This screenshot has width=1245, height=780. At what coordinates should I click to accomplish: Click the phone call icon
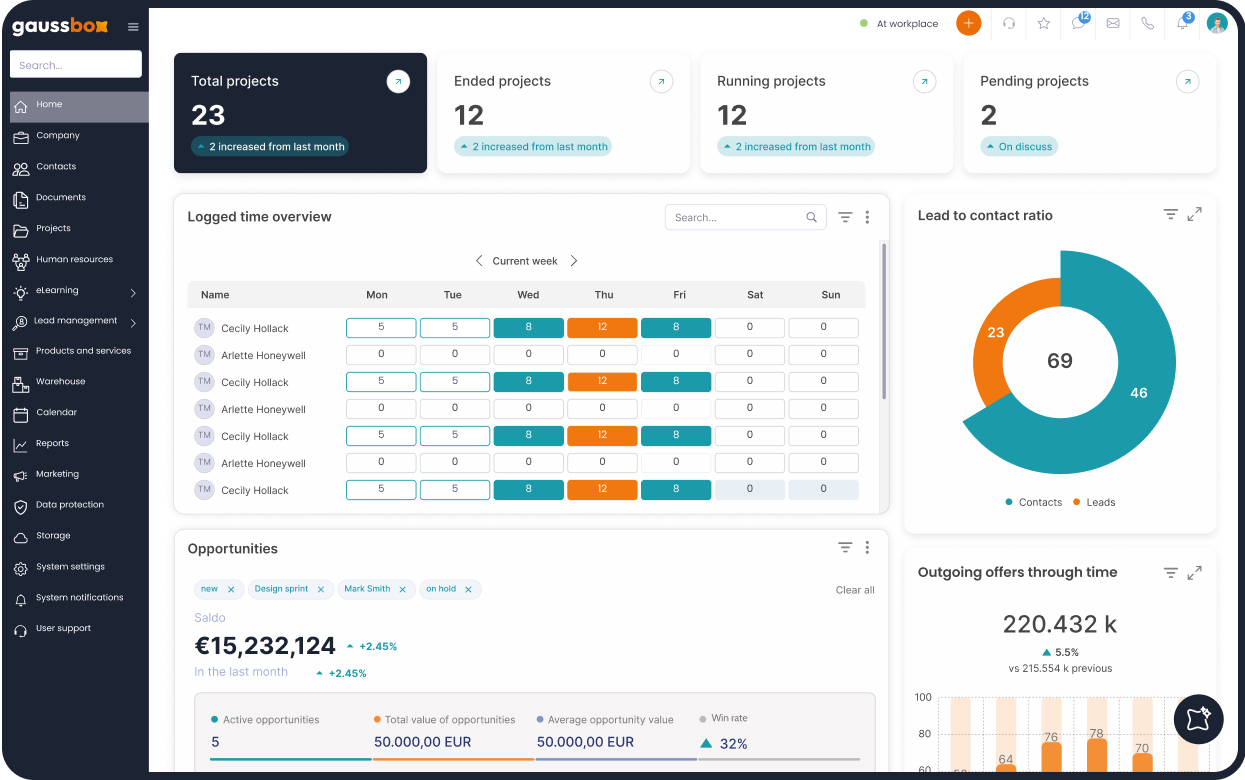pyautogui.click(x=1147, y=24)
